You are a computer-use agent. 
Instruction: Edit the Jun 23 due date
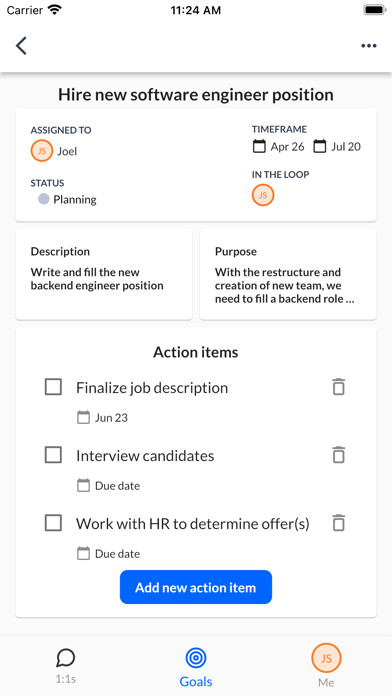(102, 417)
